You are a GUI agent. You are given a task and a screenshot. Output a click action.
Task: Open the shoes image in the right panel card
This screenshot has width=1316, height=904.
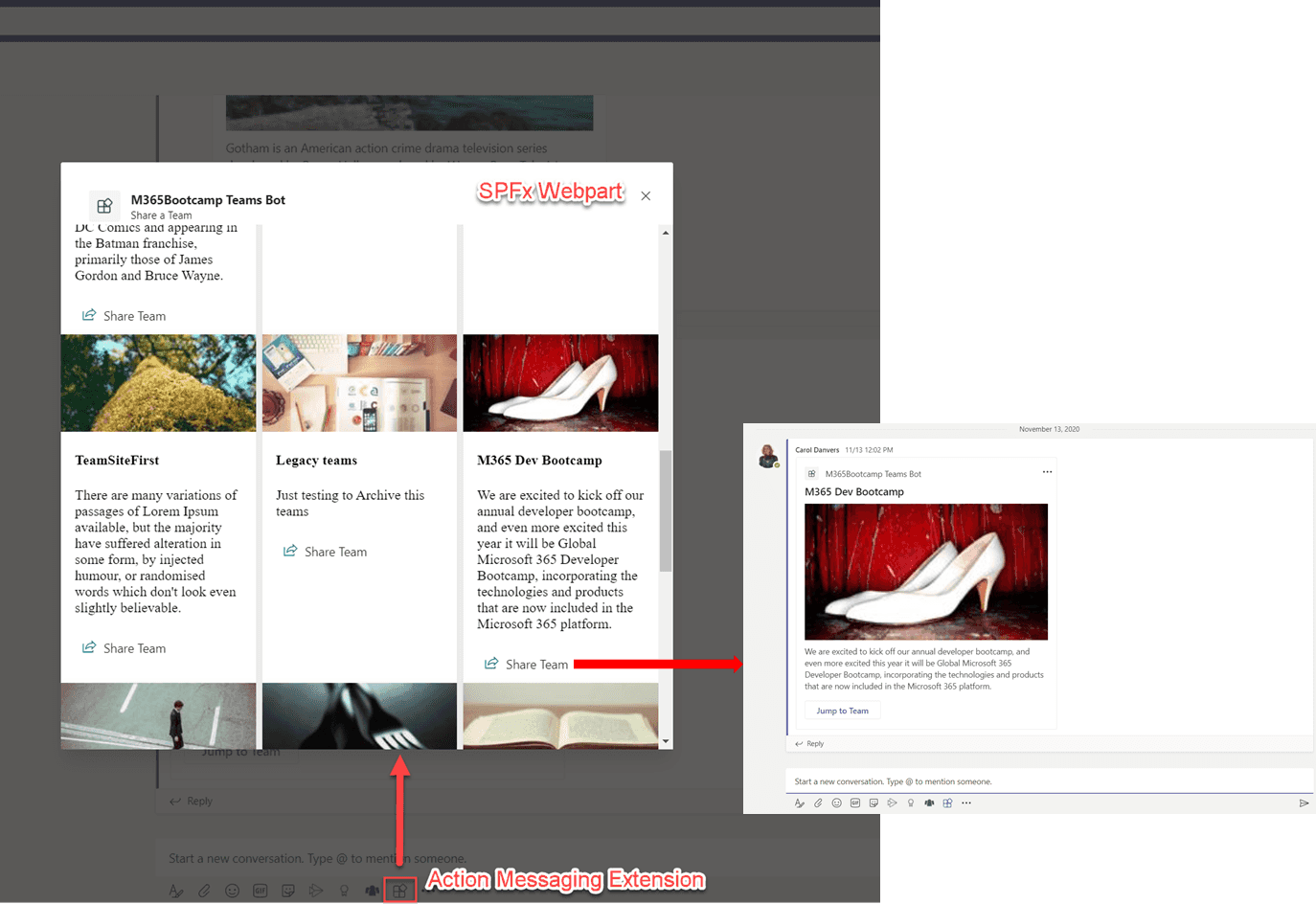926,572
